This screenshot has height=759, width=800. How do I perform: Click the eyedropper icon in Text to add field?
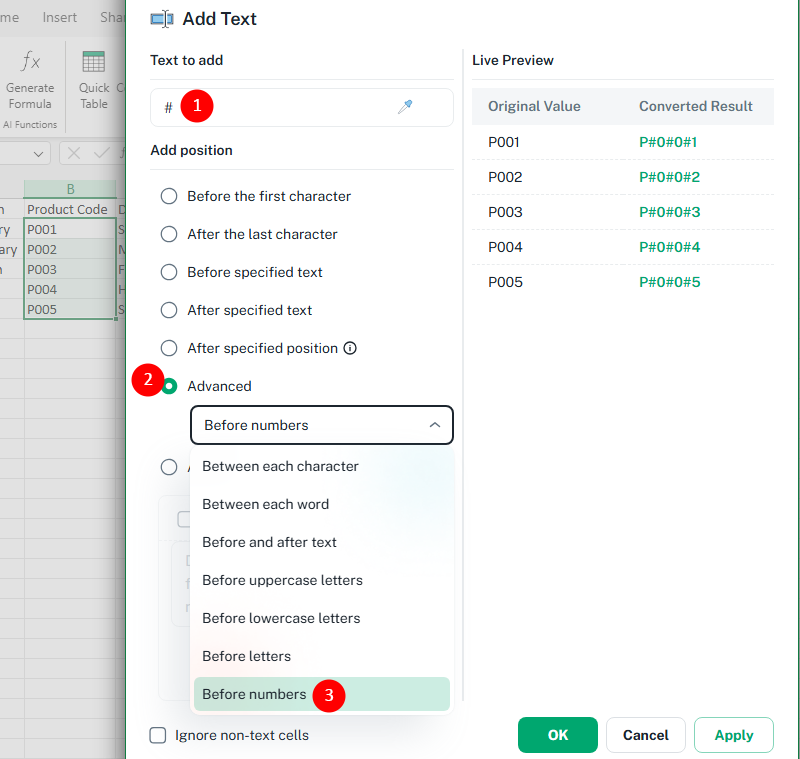pyautogui.click(x=405, y=107)
